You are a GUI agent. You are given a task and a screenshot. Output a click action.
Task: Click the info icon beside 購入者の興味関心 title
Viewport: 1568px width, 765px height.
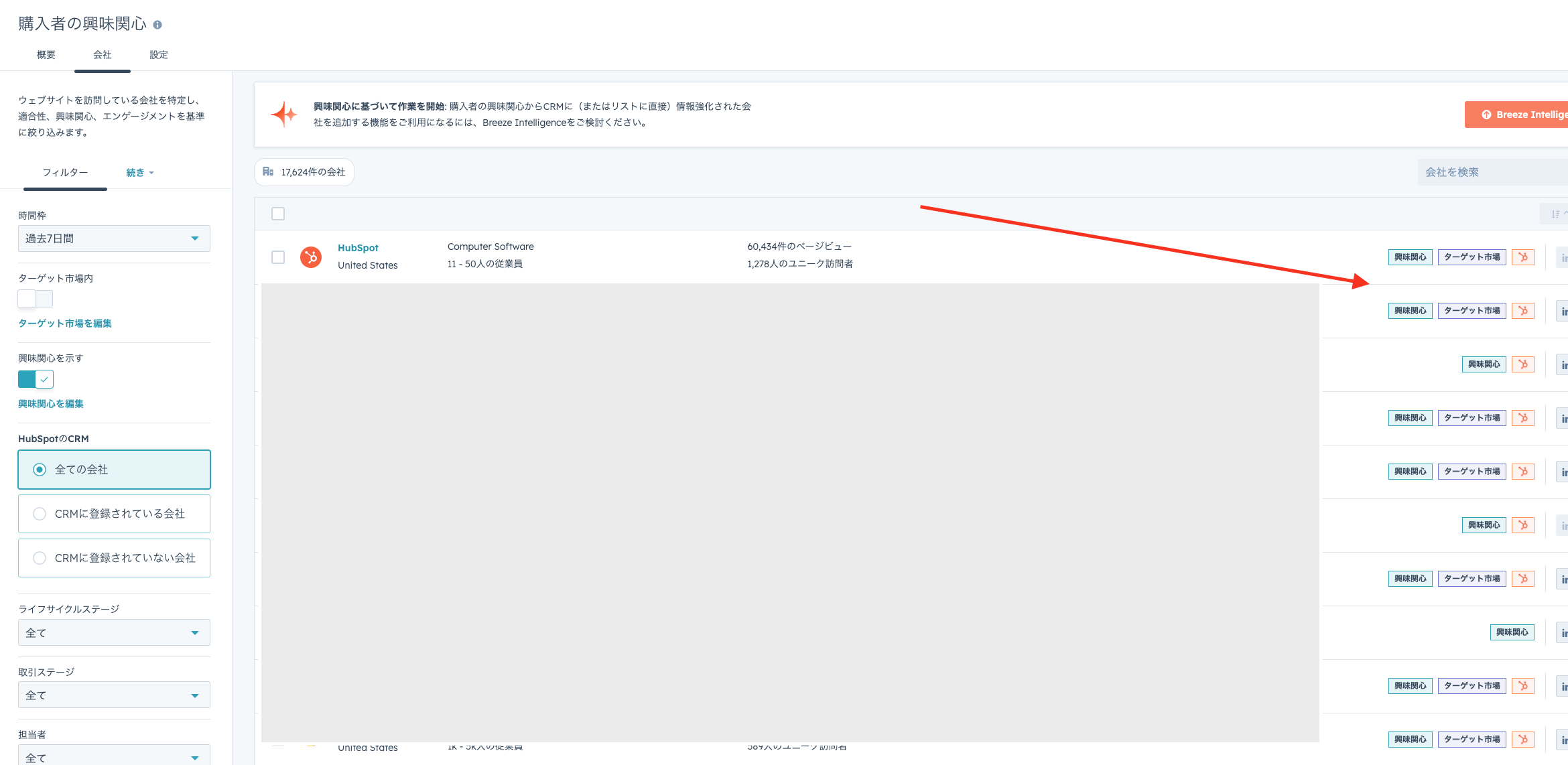[x=157, y=25]
